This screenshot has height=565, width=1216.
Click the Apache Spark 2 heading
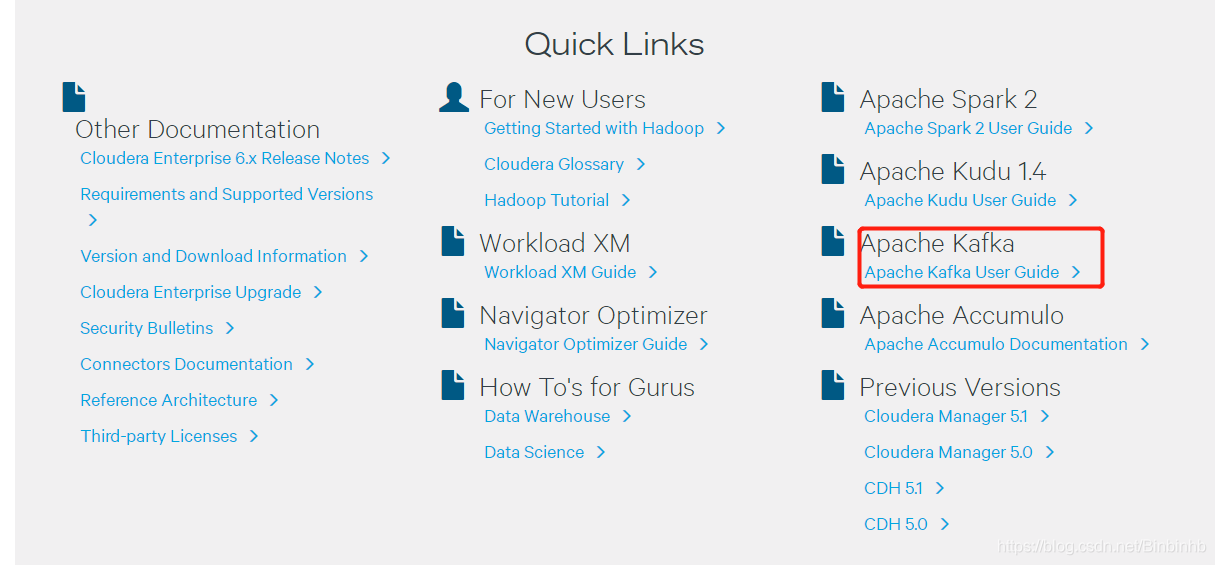949,99
